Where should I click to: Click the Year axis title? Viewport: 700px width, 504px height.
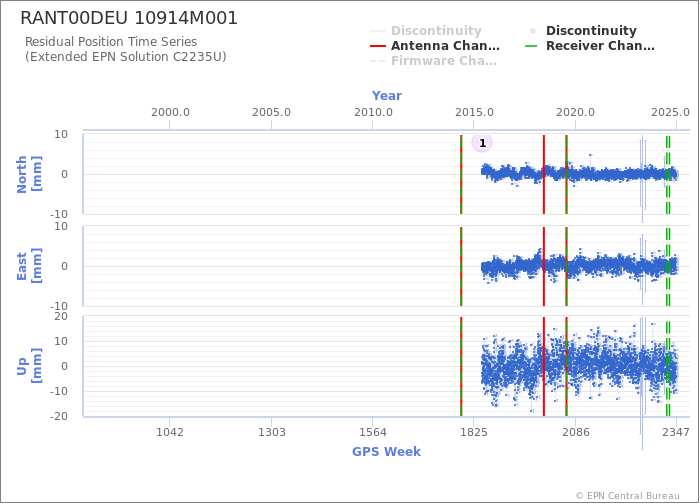coord(387,96)
